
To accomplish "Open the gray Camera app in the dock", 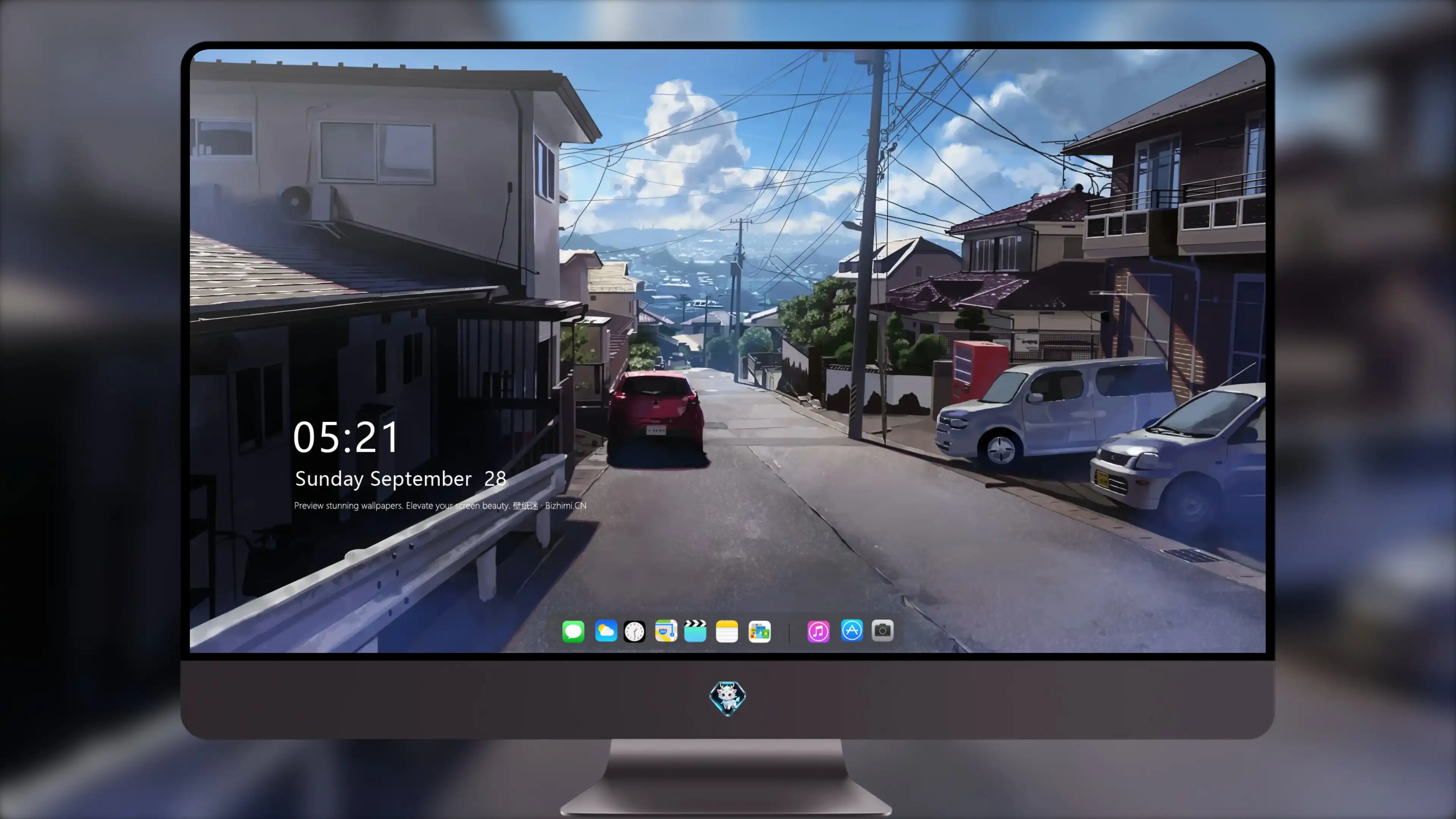I will (882, 630).
